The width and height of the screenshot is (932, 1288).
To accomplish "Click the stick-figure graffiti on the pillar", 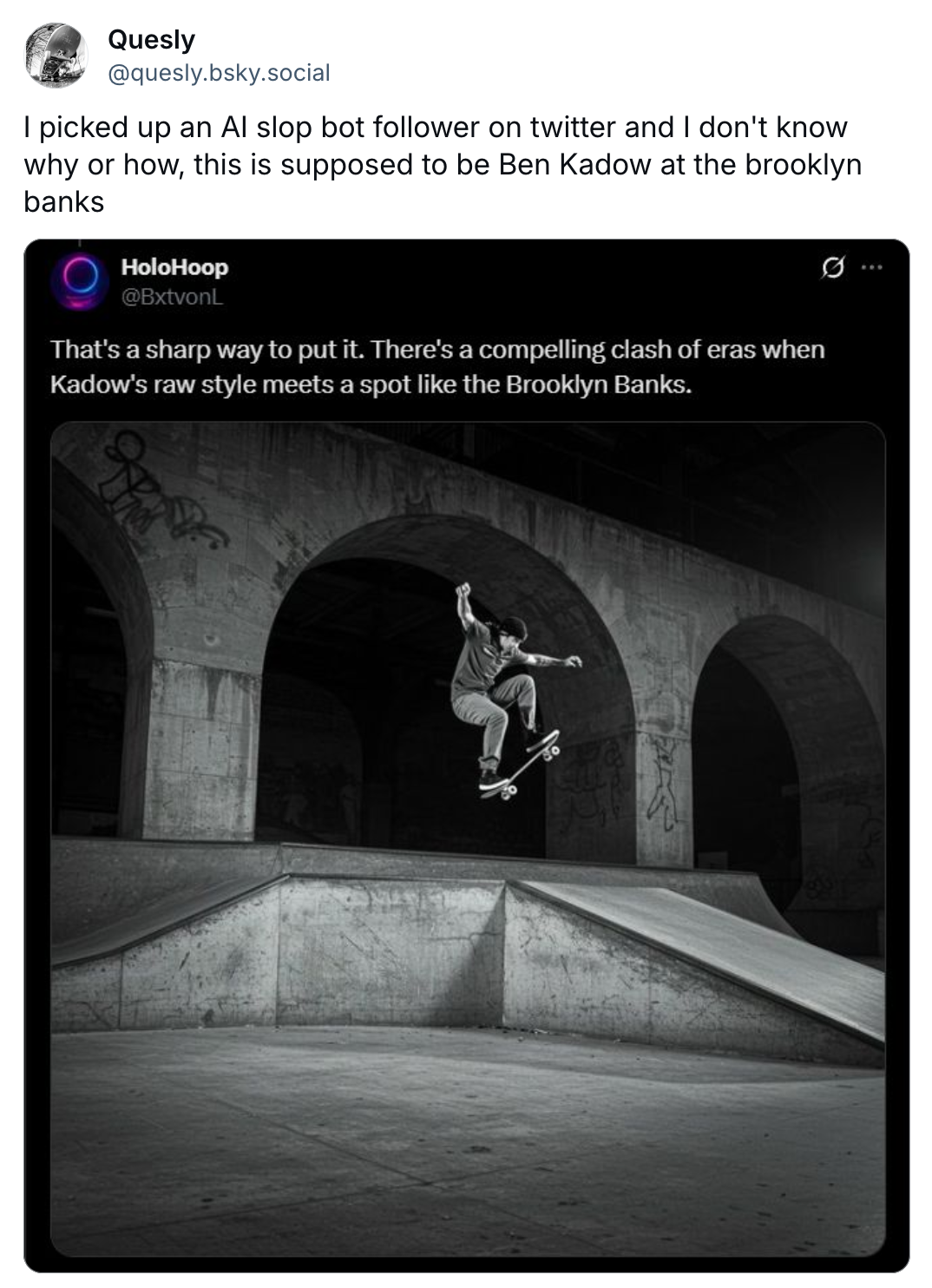I will (663, 783).
